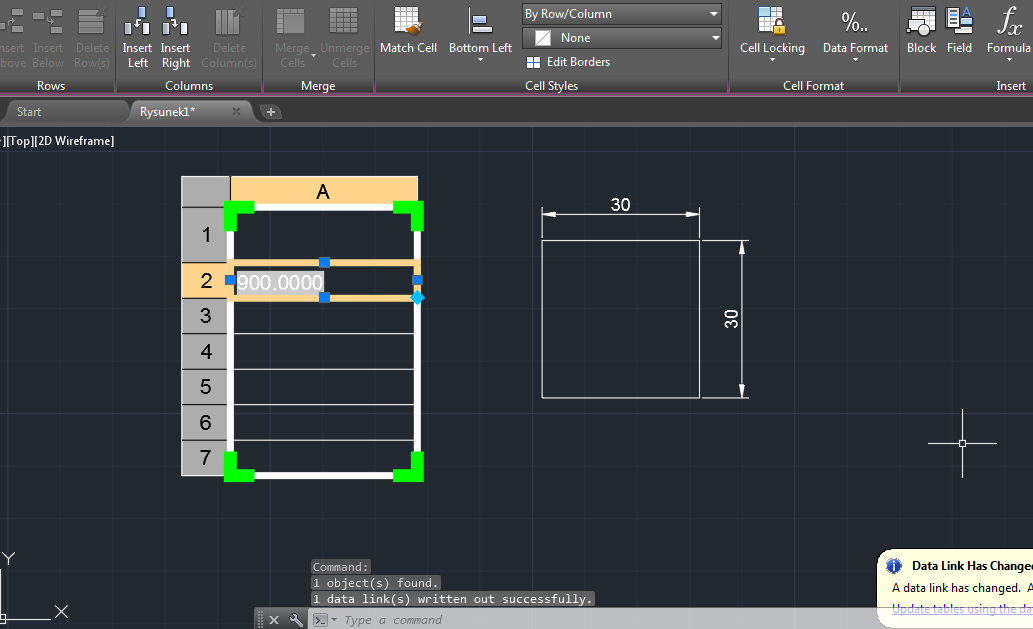Insert a Block into the cell
The width and height of the screenshot is (1033, 629).
click(x=921, y=31)
